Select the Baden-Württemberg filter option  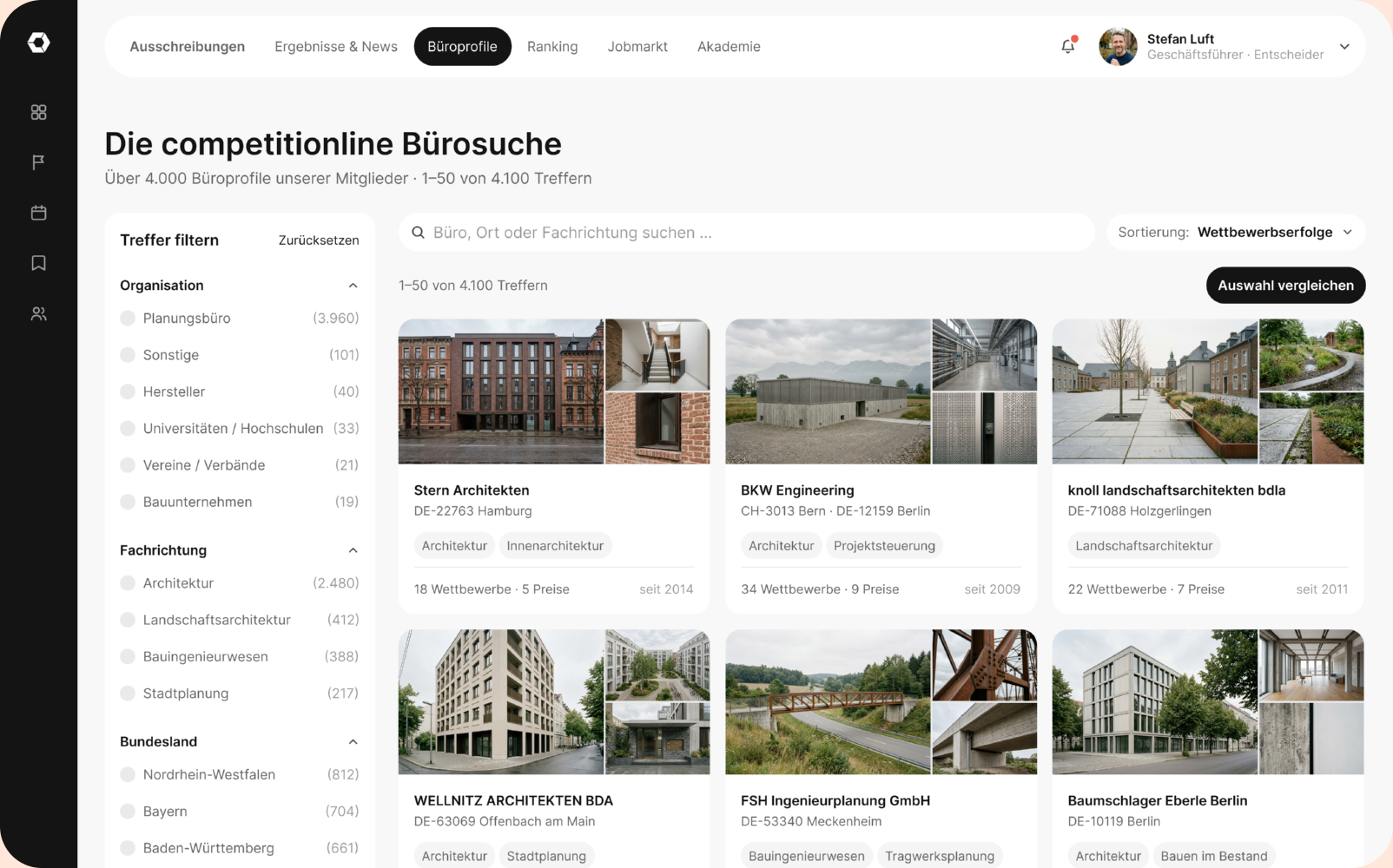[x=240, y=848]
